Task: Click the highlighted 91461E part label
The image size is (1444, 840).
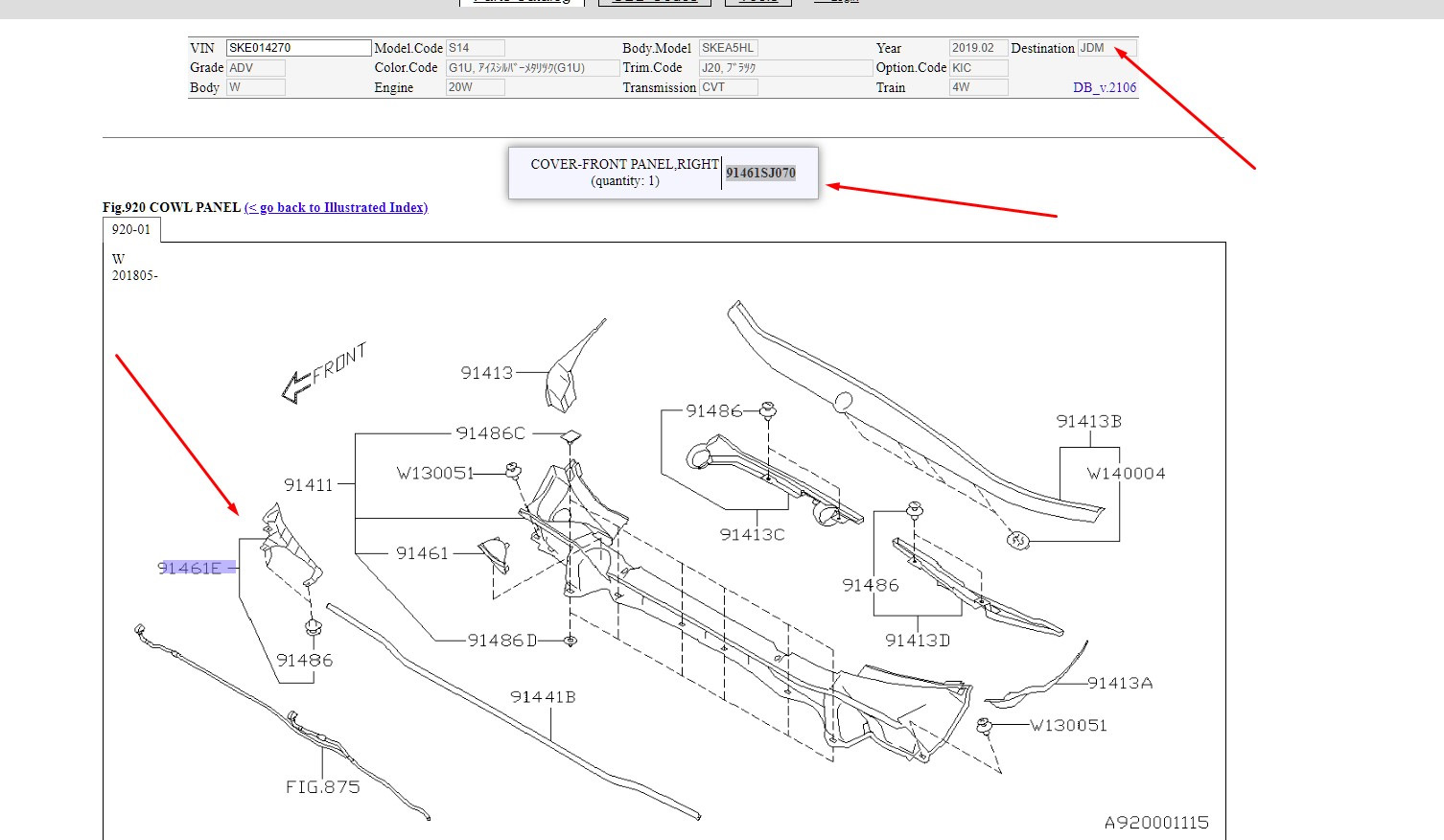Action: click(190, 568)
